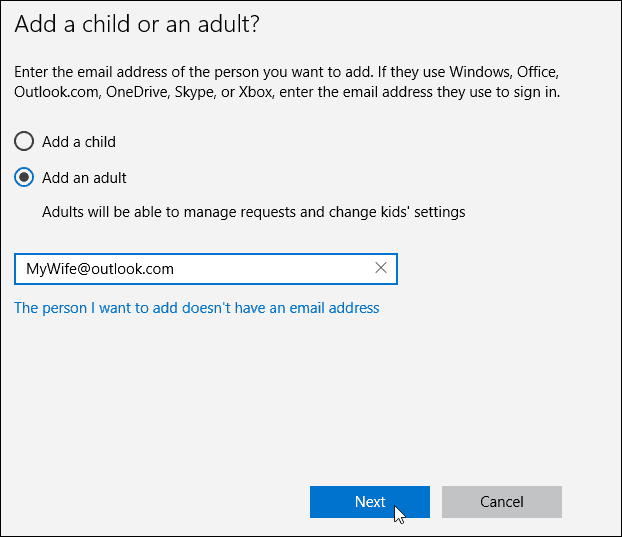The height and width of the screenshot is (537, 622).
Task: Click the blue Next button
Action: click(370, 502)
